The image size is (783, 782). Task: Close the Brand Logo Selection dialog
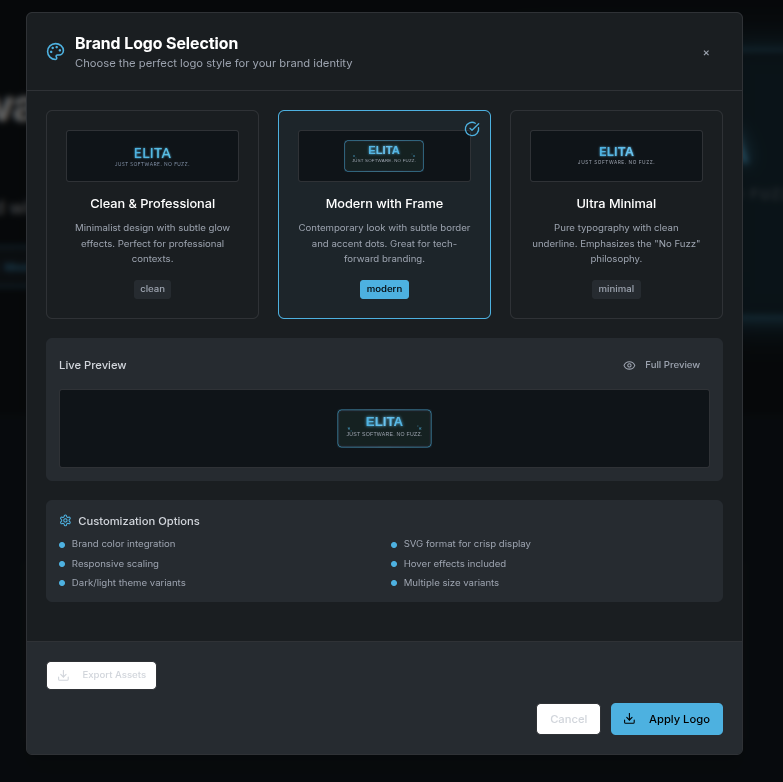pyautogui.click(x=706, y=53)
